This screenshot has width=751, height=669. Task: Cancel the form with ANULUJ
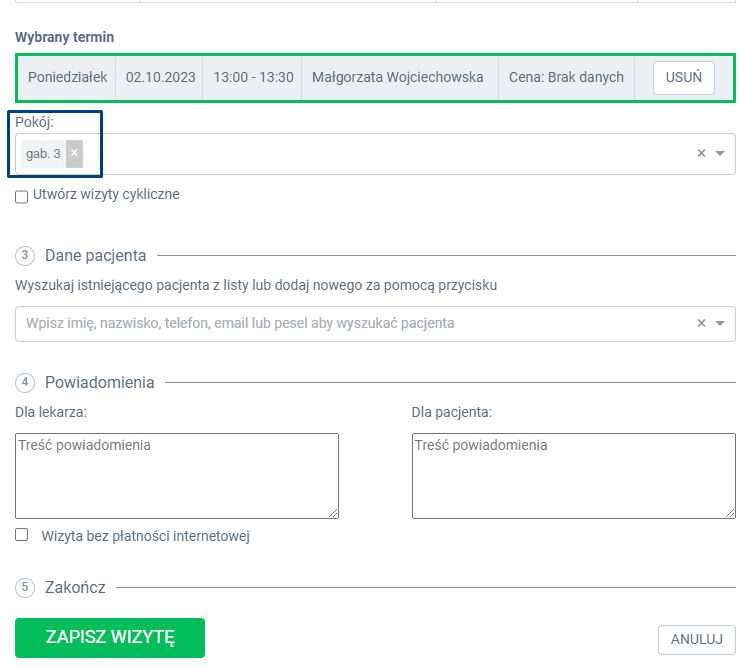pos(696,640)
